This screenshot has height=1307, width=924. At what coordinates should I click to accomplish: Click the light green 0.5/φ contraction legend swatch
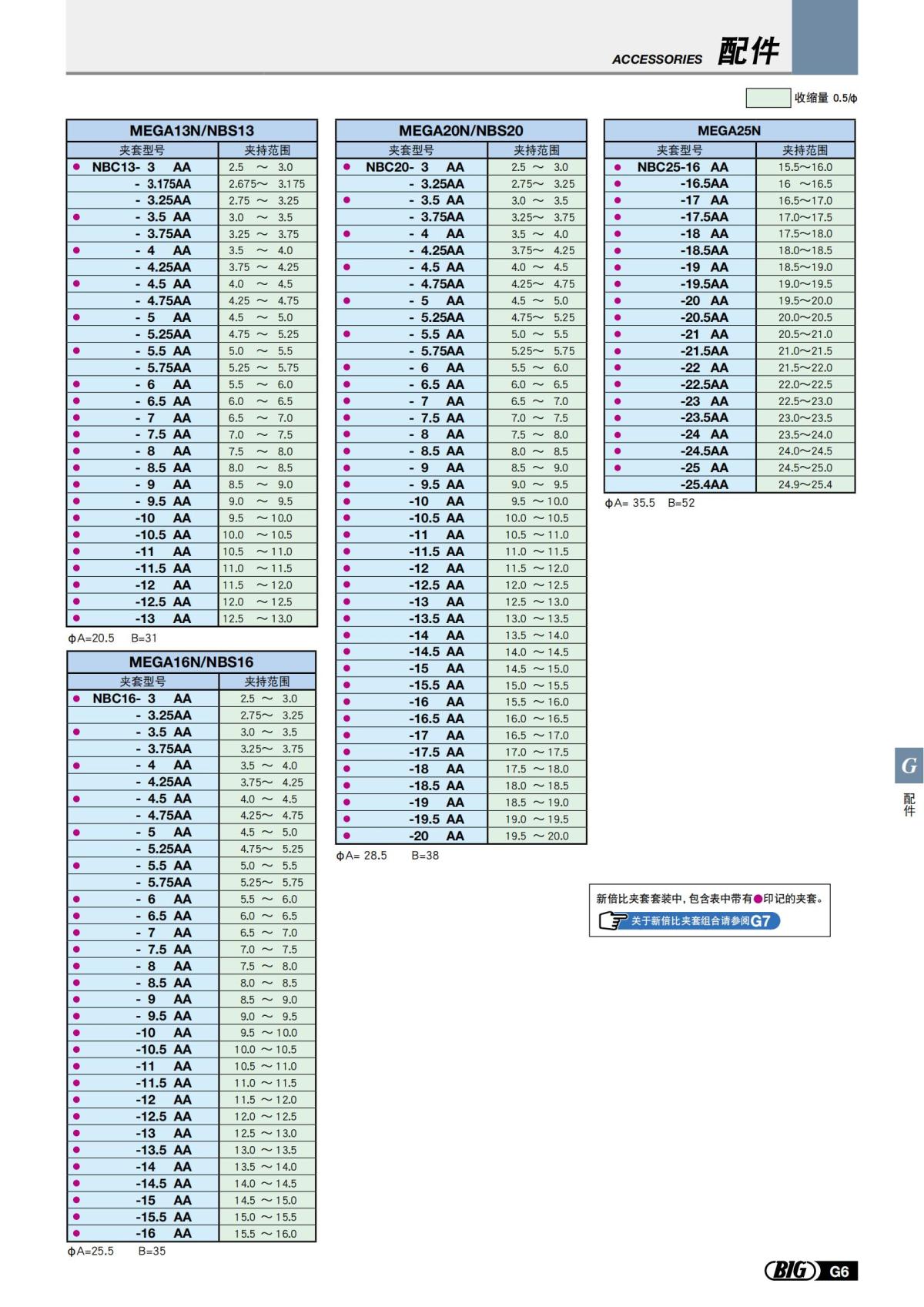768,97
